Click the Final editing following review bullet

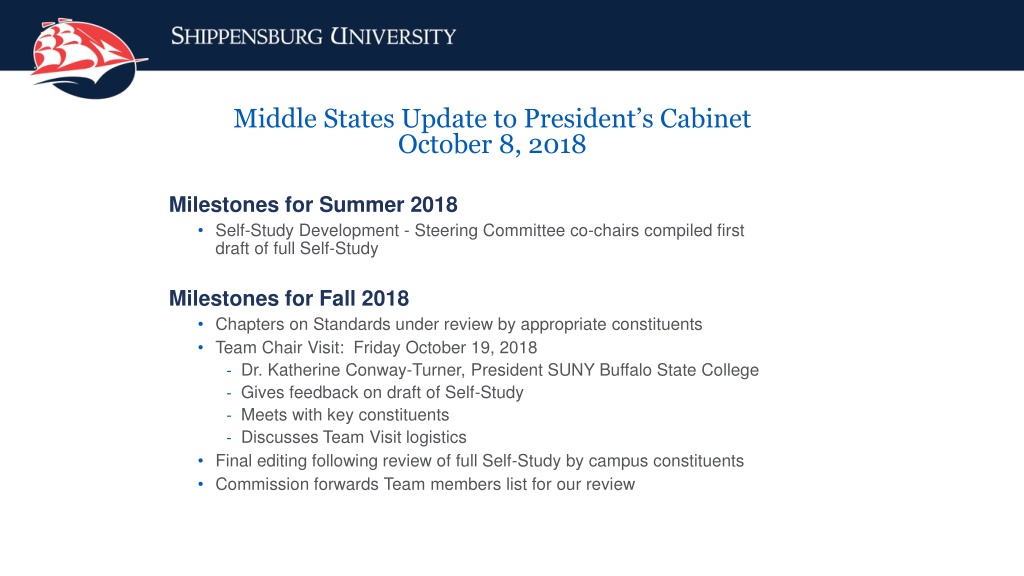[x=479, y=461]
